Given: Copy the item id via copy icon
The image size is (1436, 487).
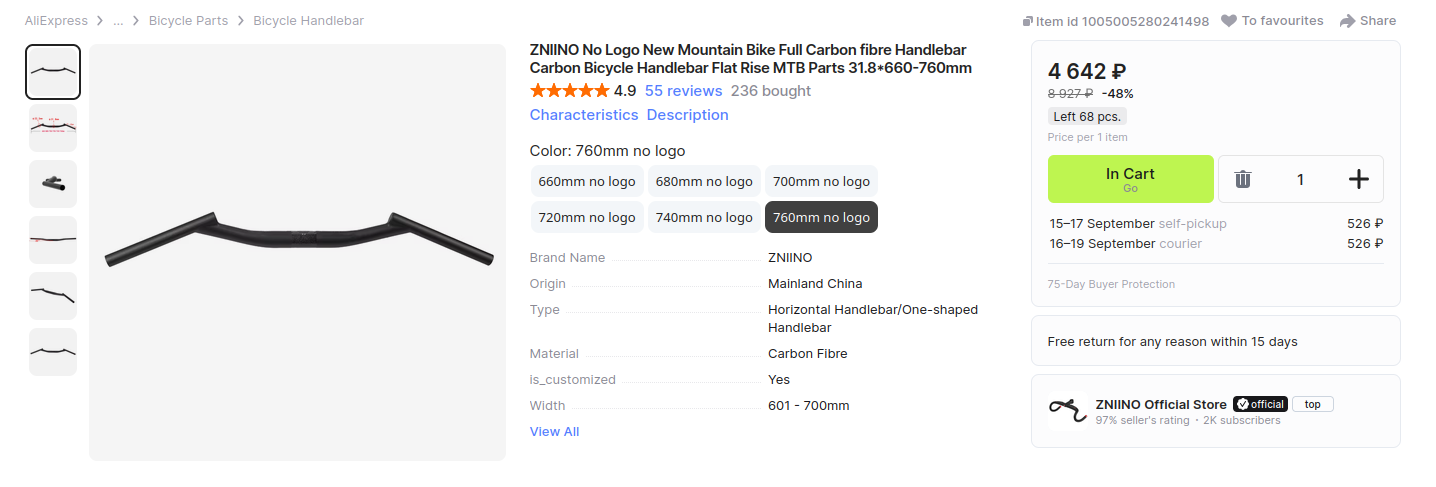Looking at the screenshot, I should coord(1027,21).
